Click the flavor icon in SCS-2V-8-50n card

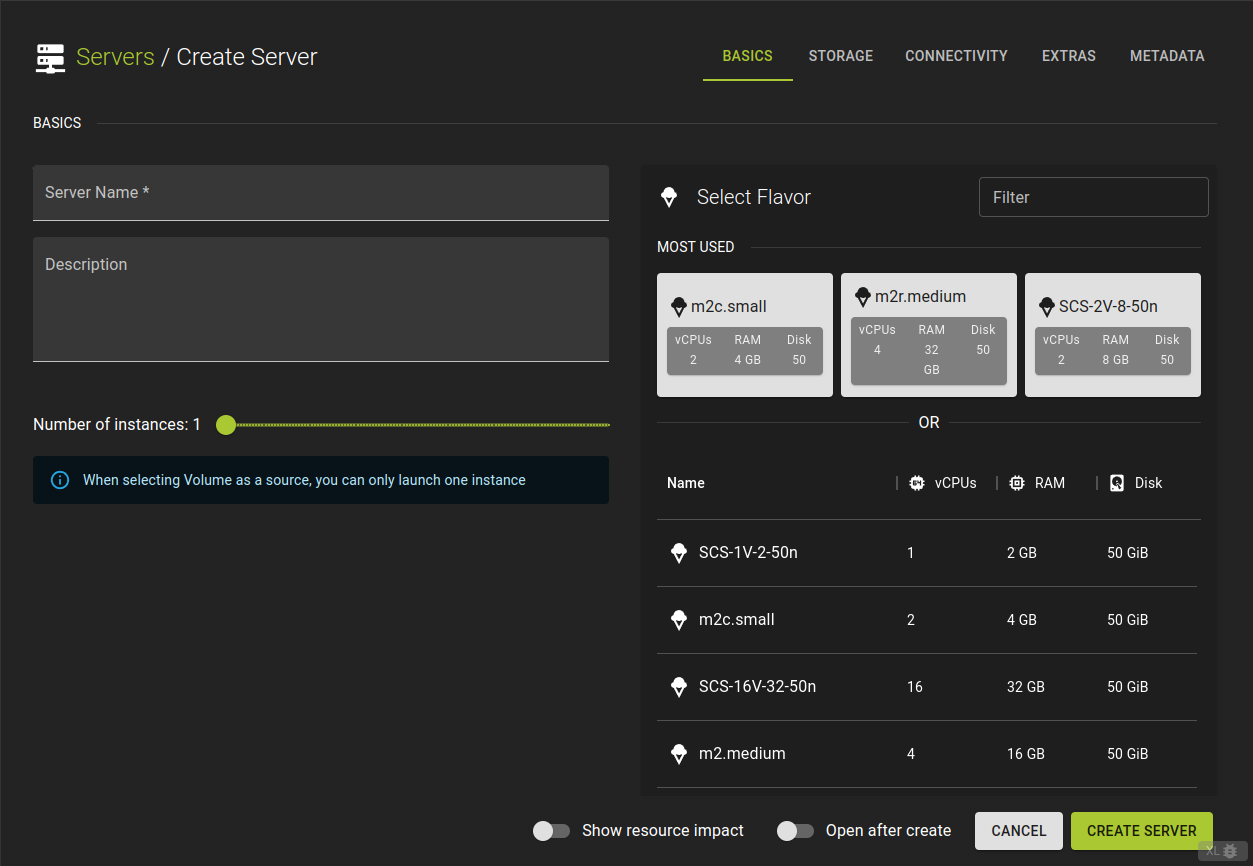pos(1047,307)
